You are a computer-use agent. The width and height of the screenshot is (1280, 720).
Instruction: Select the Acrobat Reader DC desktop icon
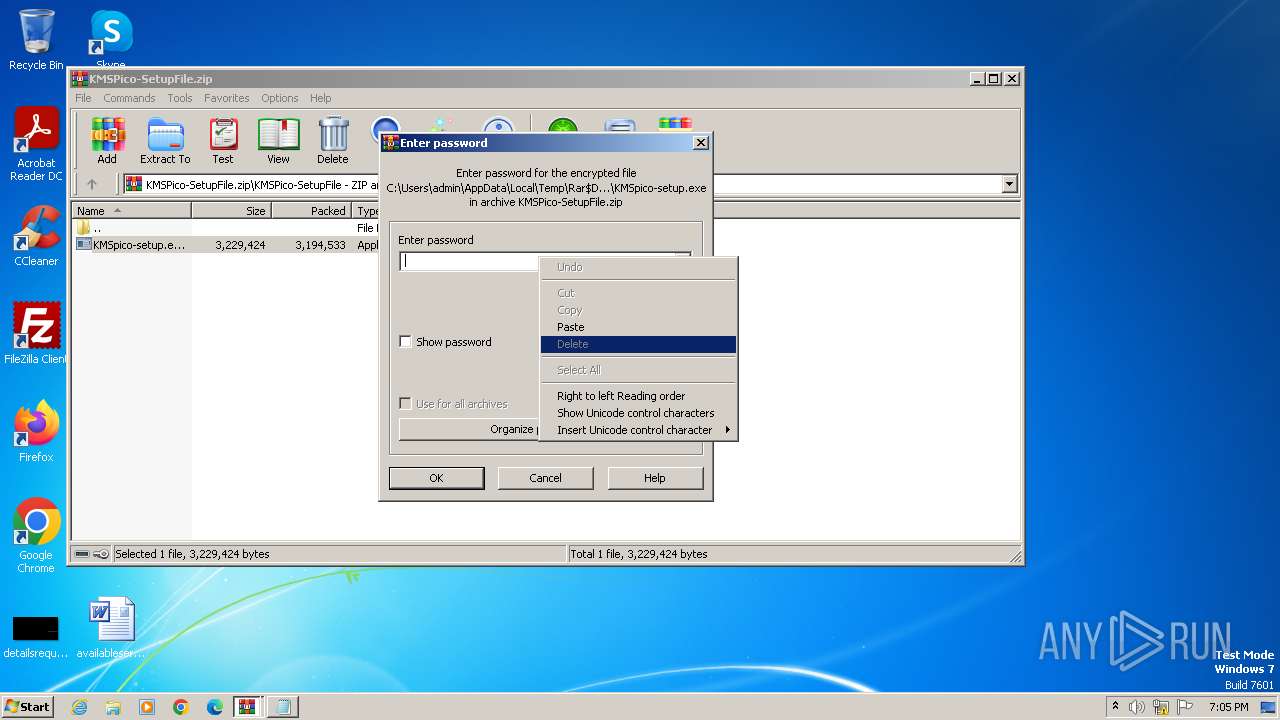(36, 145)
